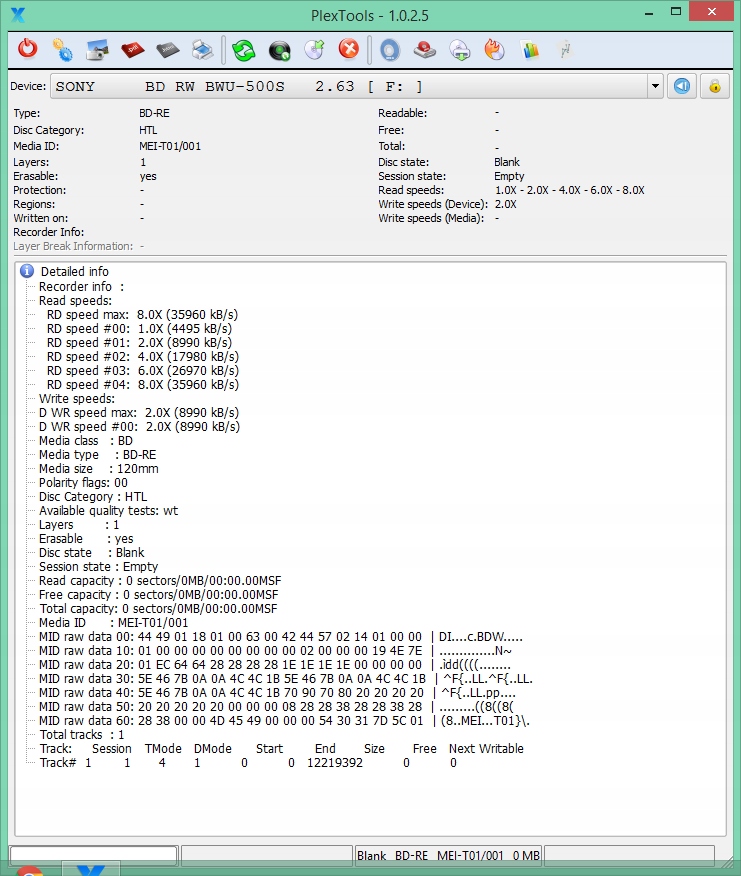Image resolution: width=741 pixels, height=876 pixels.
Task: Click the red X cancel icon
Action: pos(348,49)
